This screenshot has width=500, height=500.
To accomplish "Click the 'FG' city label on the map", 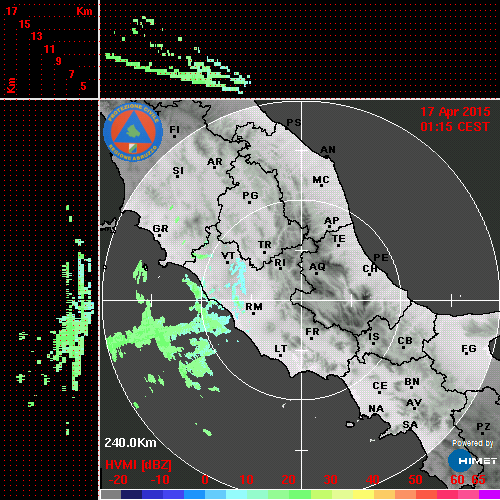I will [x=469, y=349].
